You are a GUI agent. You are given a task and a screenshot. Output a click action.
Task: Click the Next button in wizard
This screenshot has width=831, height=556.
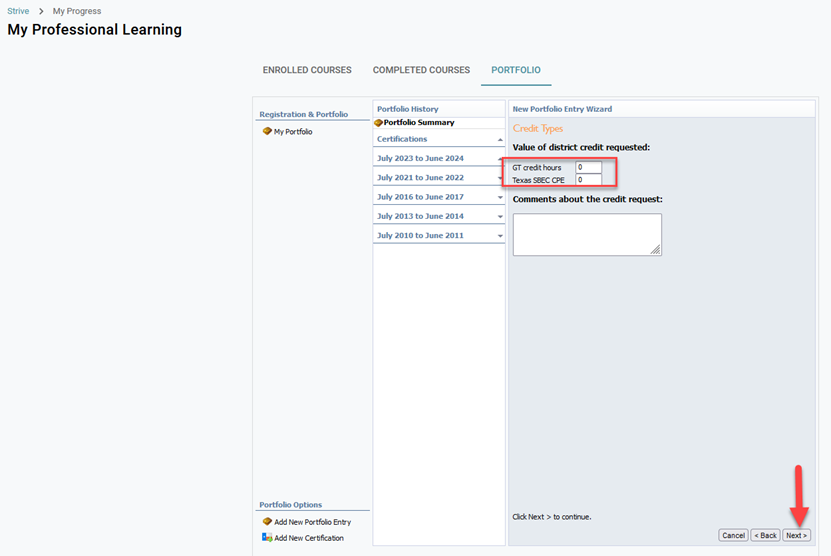click(x=796, y=535)
